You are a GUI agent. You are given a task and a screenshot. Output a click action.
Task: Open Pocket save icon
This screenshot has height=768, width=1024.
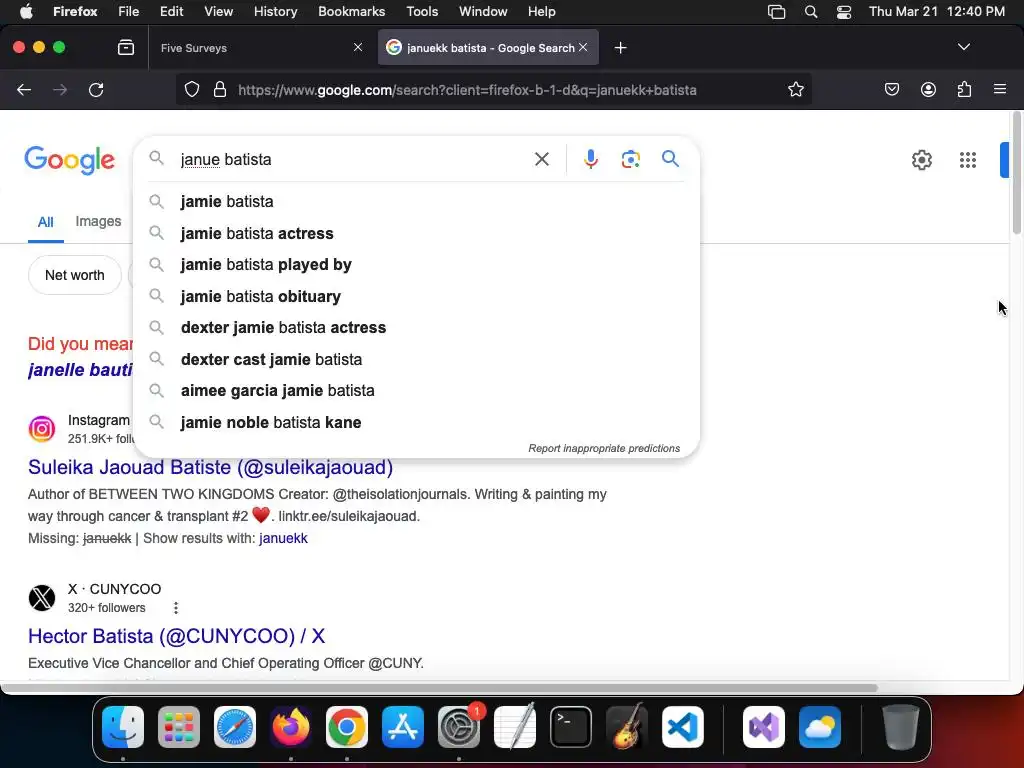[892, 89]
